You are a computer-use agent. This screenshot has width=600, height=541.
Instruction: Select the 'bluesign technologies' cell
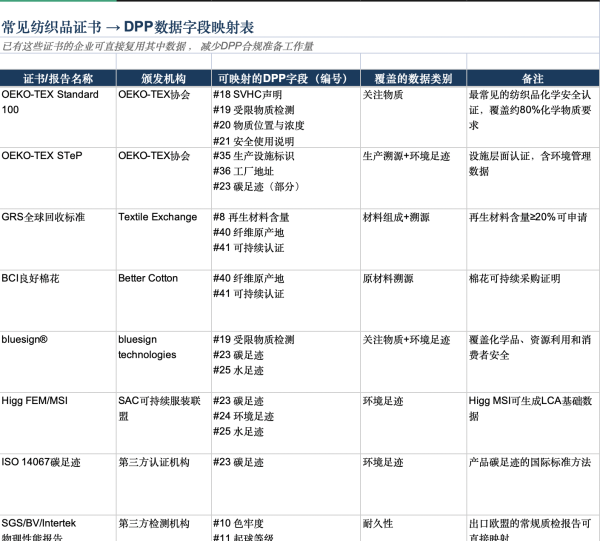pyautogui.click(x=164, y=362)
